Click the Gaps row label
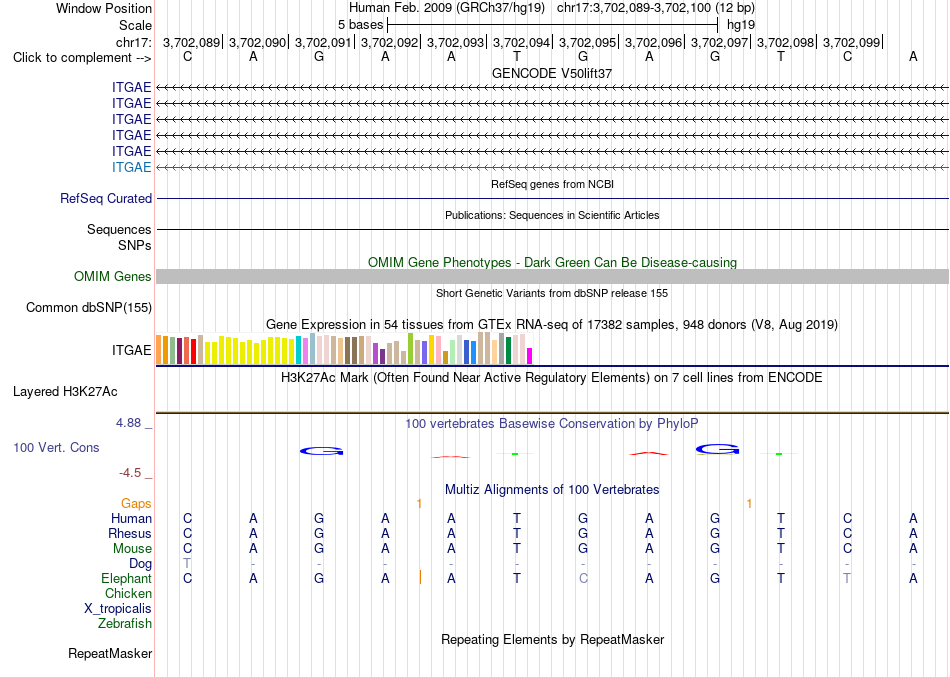The height and width of the screenshot is (677, 950). pyautogui.click(x=136, y=504)
